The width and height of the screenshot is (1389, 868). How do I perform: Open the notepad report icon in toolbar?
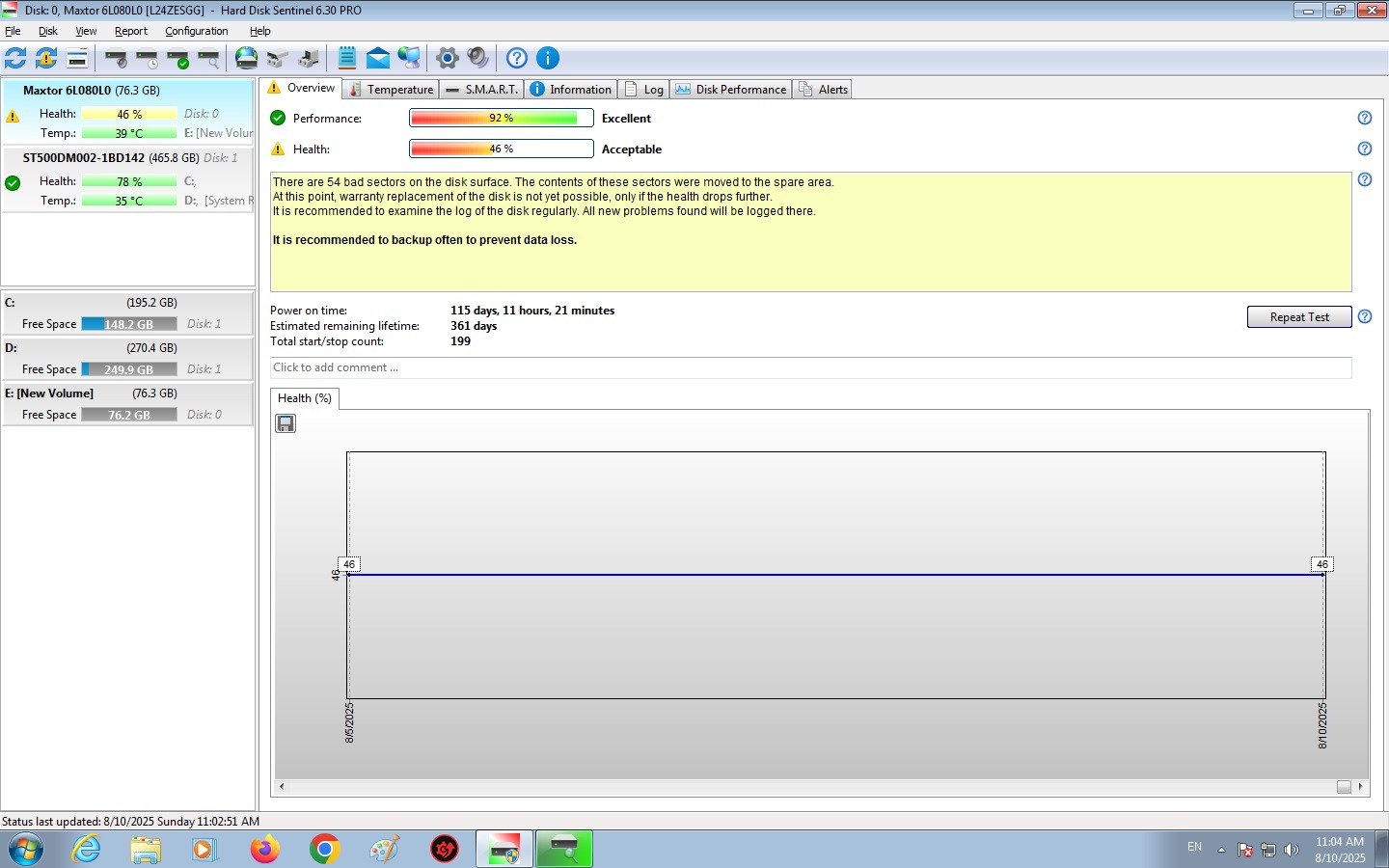click(x=347, y=58)
